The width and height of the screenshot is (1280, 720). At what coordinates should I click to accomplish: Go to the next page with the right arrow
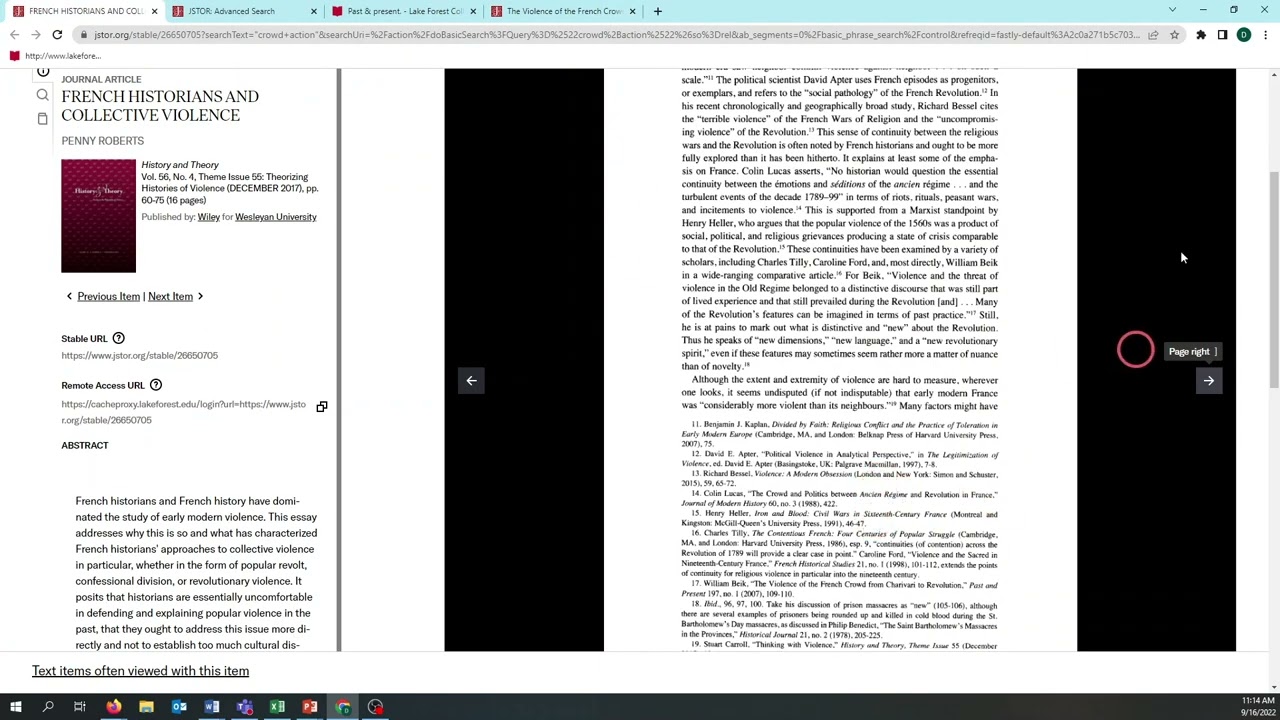[1208, 381]
